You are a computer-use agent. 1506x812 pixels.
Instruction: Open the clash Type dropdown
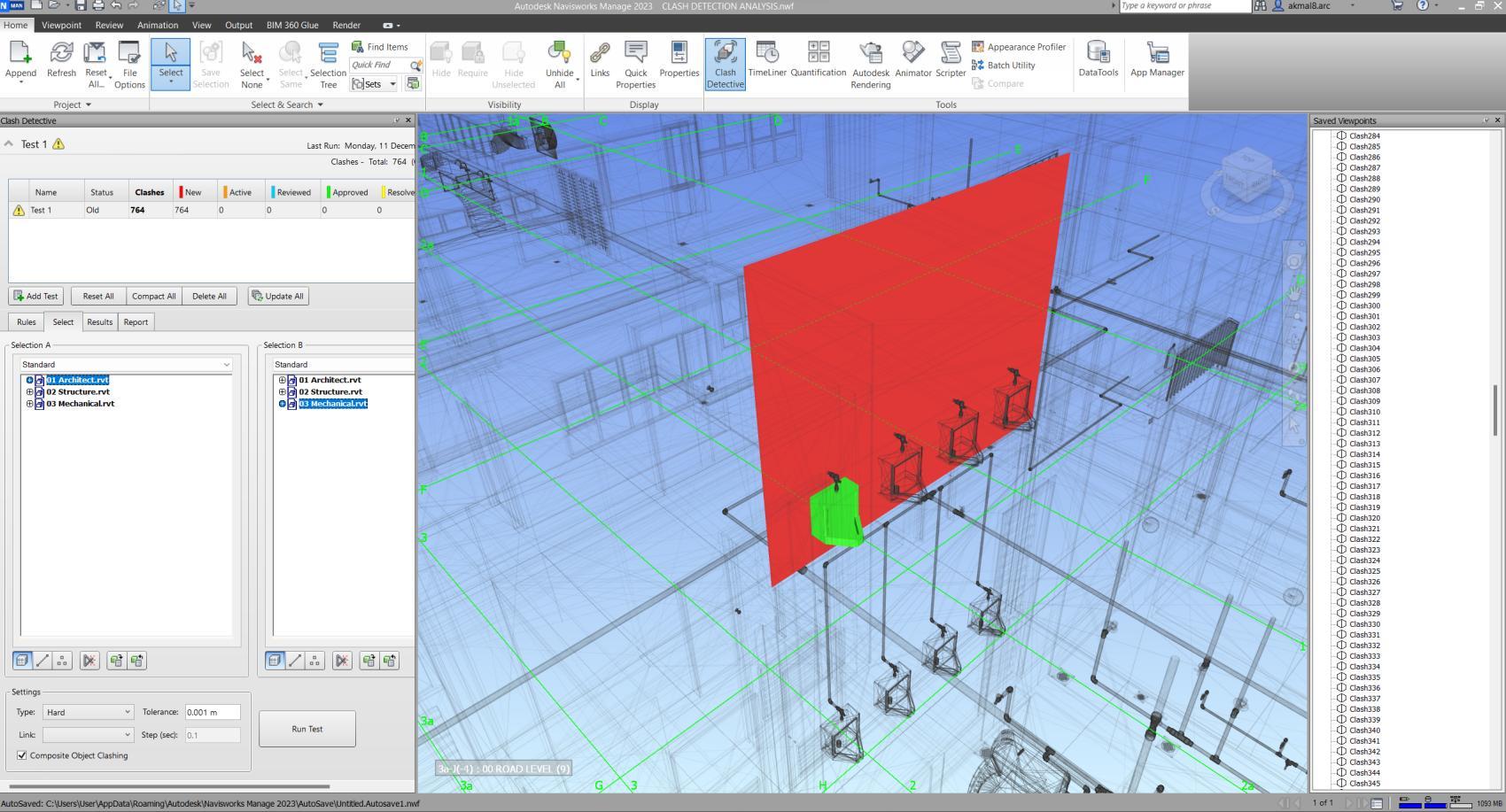pyautogui.click(x=88, y=712)
